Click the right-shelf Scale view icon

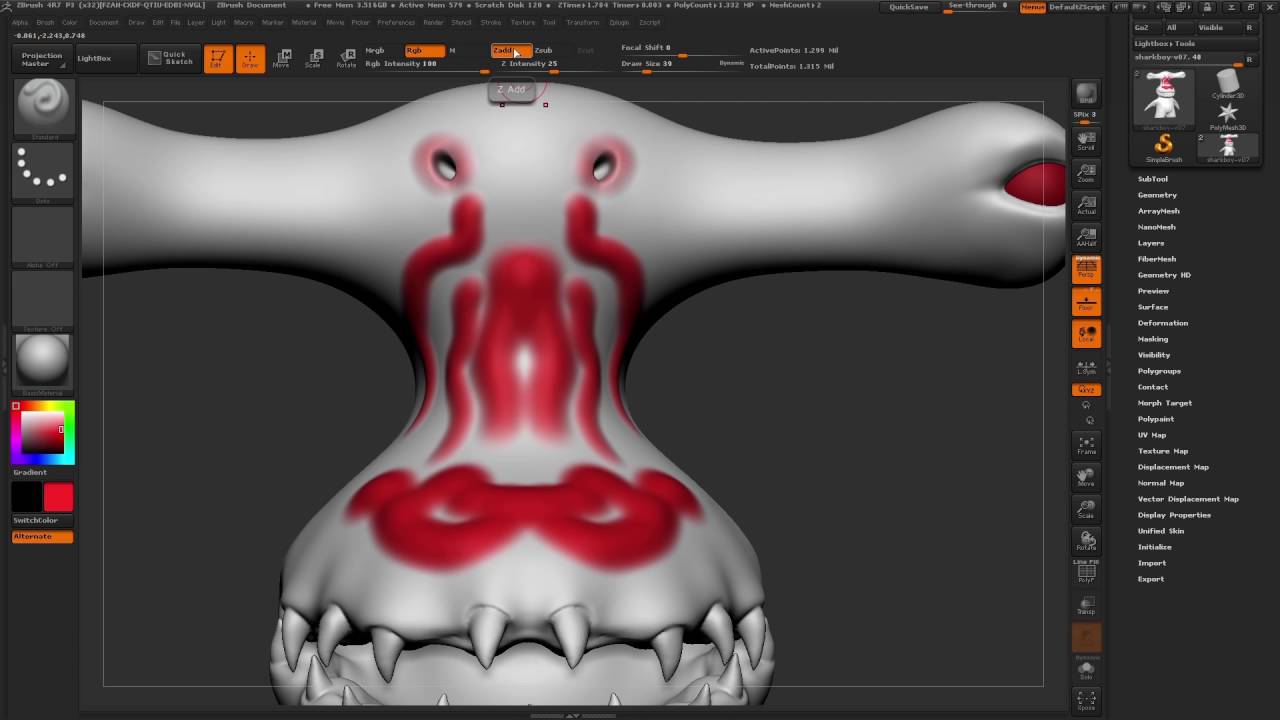1086,510
